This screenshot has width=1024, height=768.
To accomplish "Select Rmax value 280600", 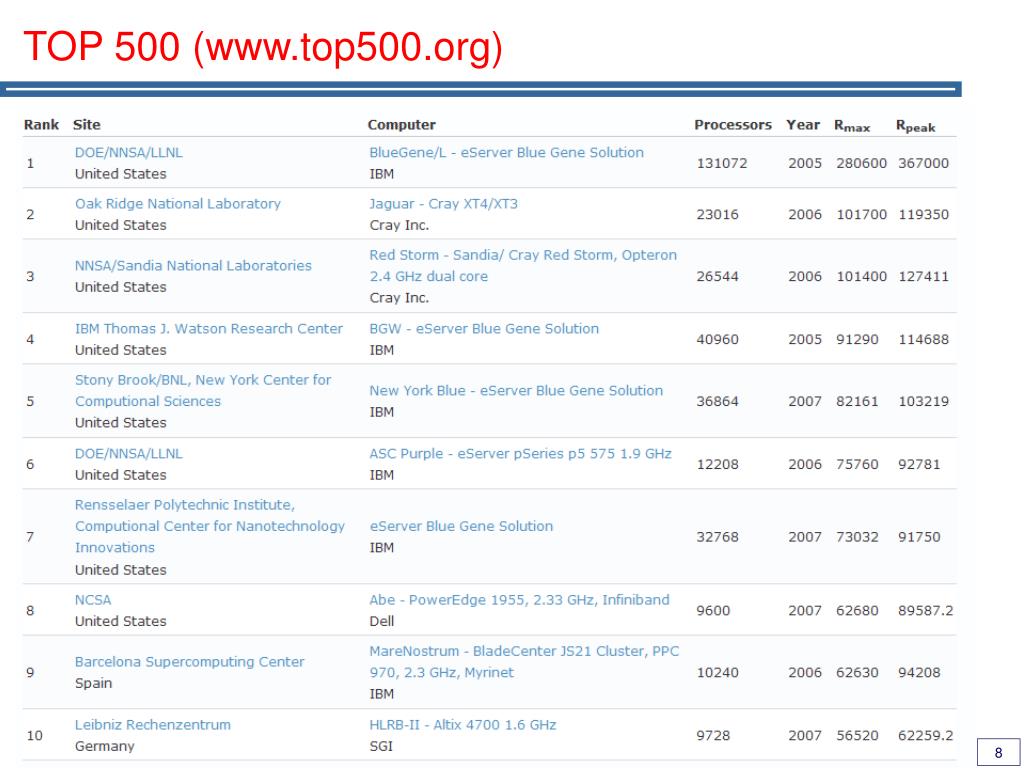I will click(x=861, y=163).
